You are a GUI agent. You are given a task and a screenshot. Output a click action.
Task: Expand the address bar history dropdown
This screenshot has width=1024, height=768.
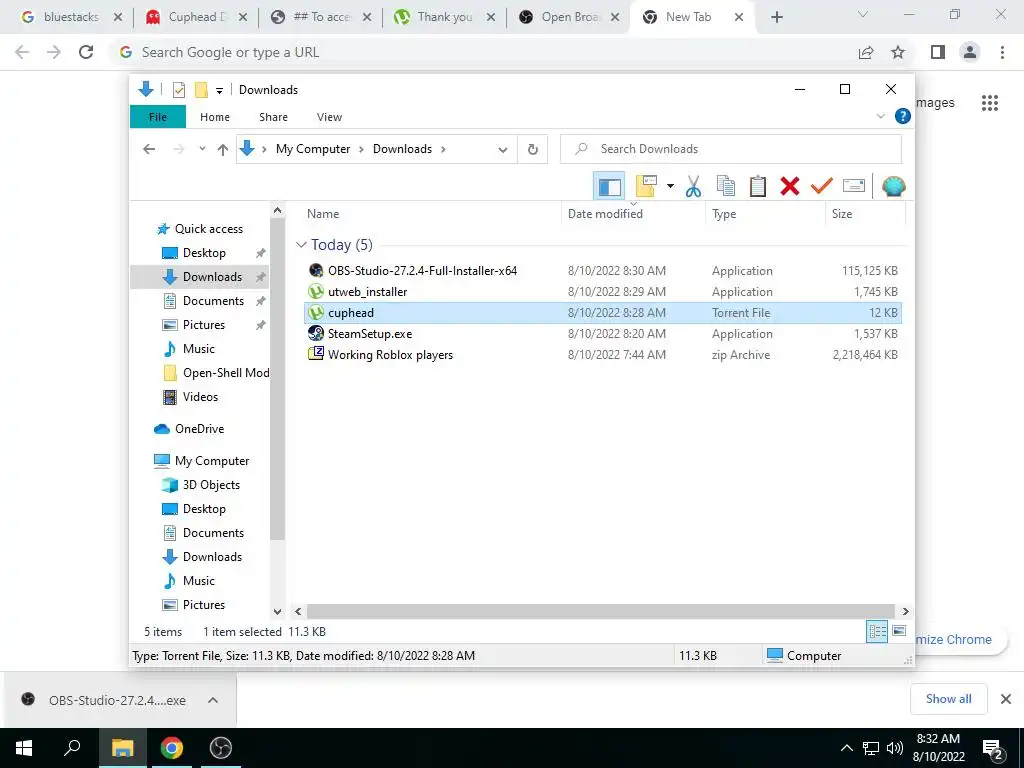[502, 150]
